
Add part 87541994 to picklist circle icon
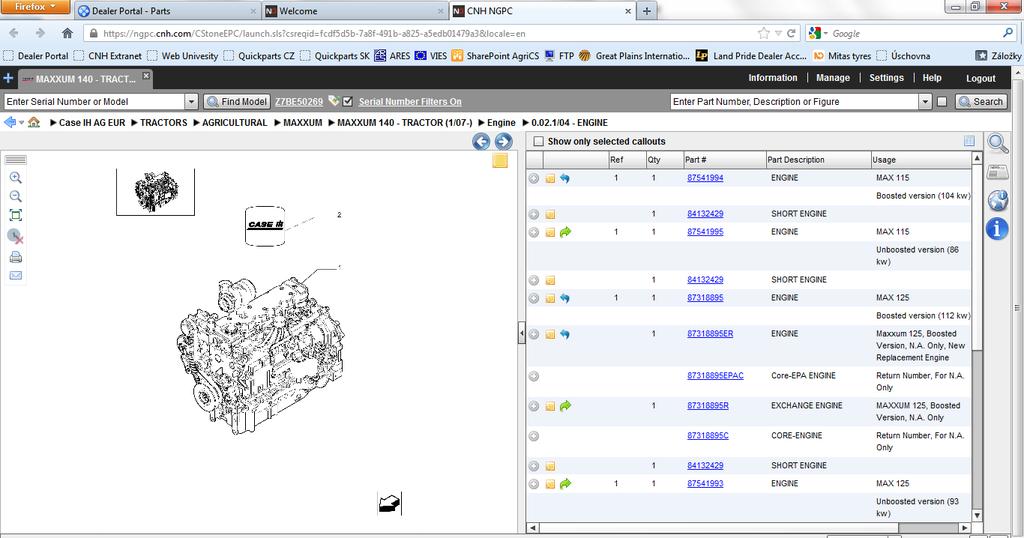(x=534, y=178)
